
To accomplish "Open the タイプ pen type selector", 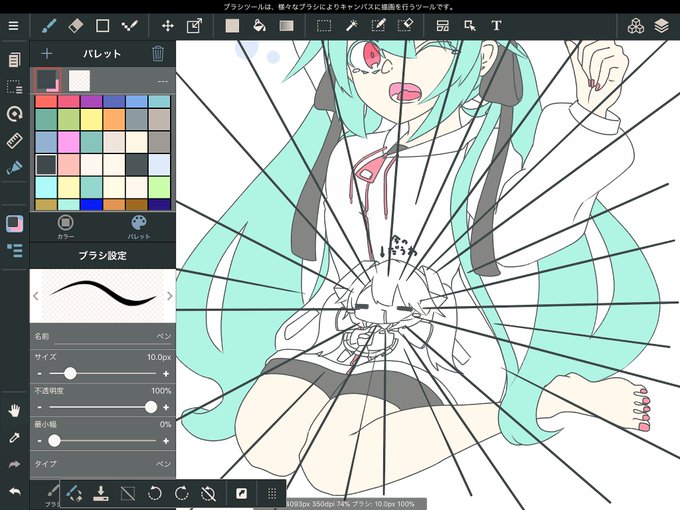I will click(103, 464).
